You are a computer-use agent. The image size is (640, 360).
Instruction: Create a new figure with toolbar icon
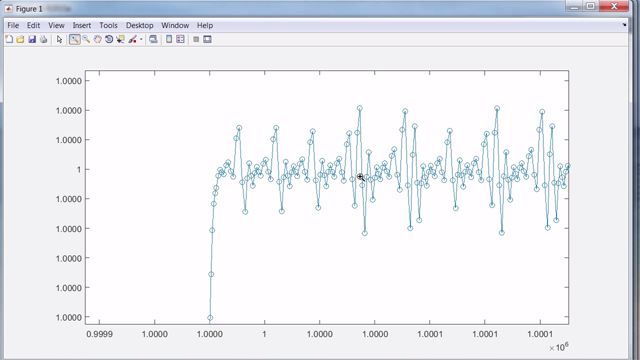pyautogui.click(x=9, y=39)
